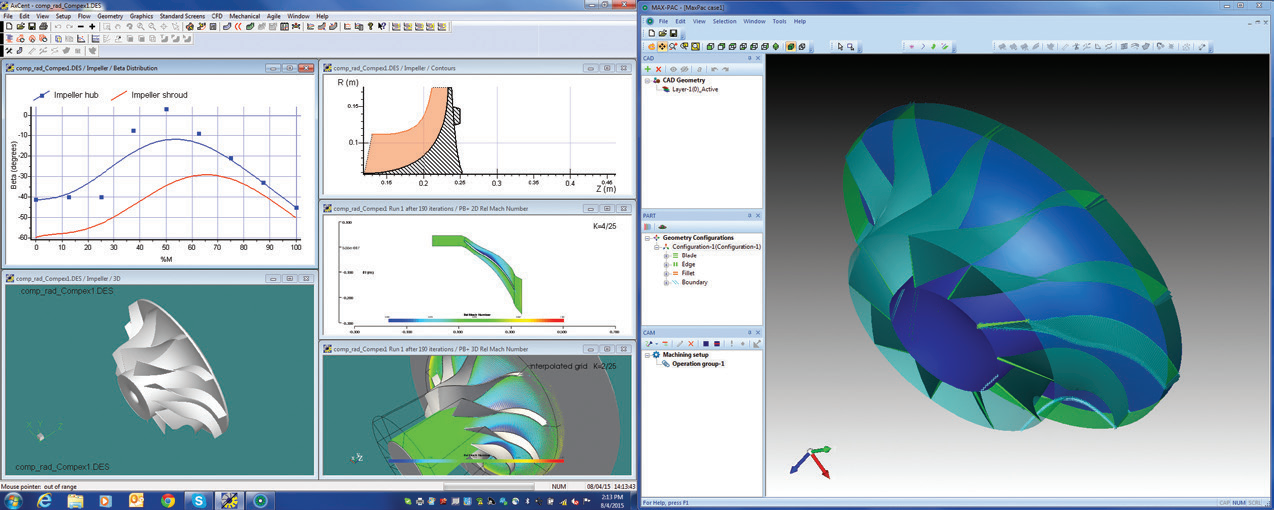The image size is (1274, 510).
Task: Click the Print icon in AxCent toolbar
Action: click(43, 26)
